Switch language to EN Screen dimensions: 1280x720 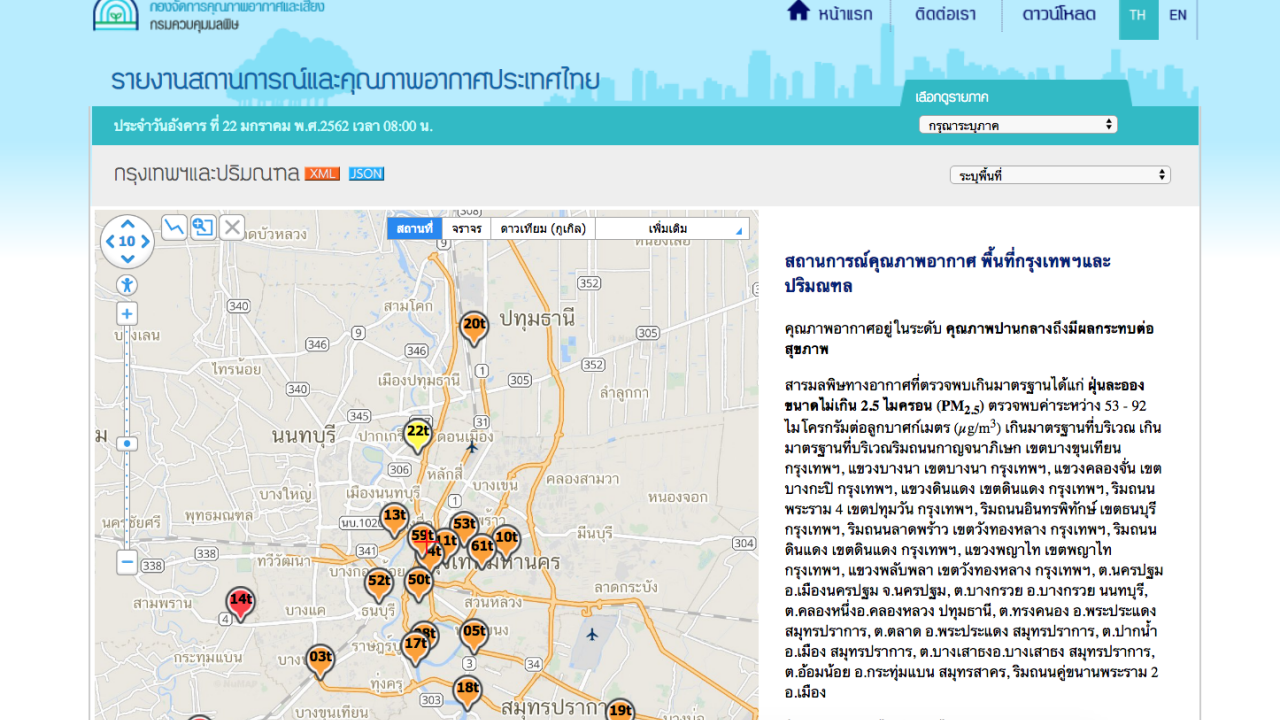(x=1178, y=15)
